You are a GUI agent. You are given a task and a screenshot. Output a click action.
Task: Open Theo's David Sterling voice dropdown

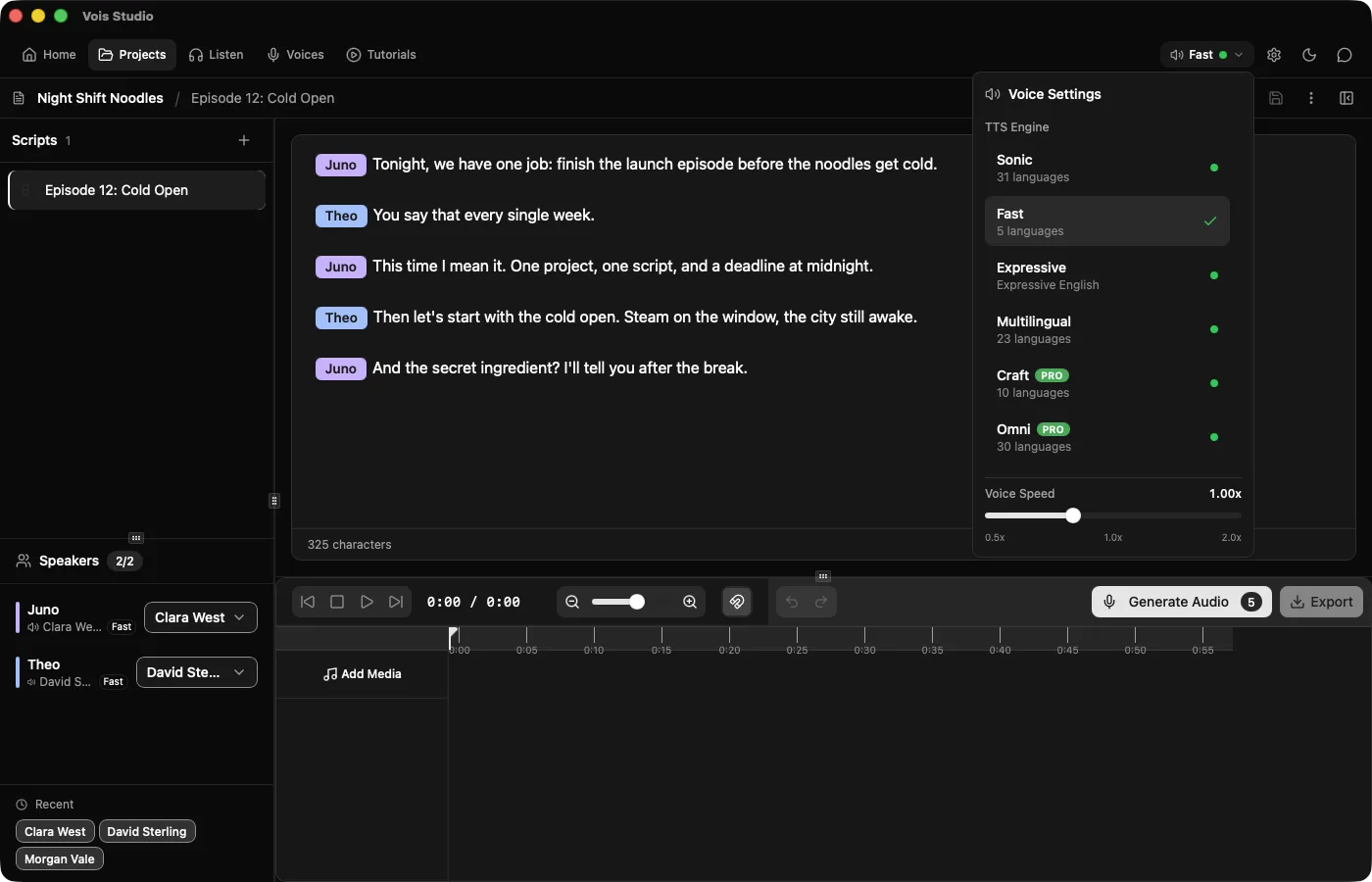click(x=197, y=672)
